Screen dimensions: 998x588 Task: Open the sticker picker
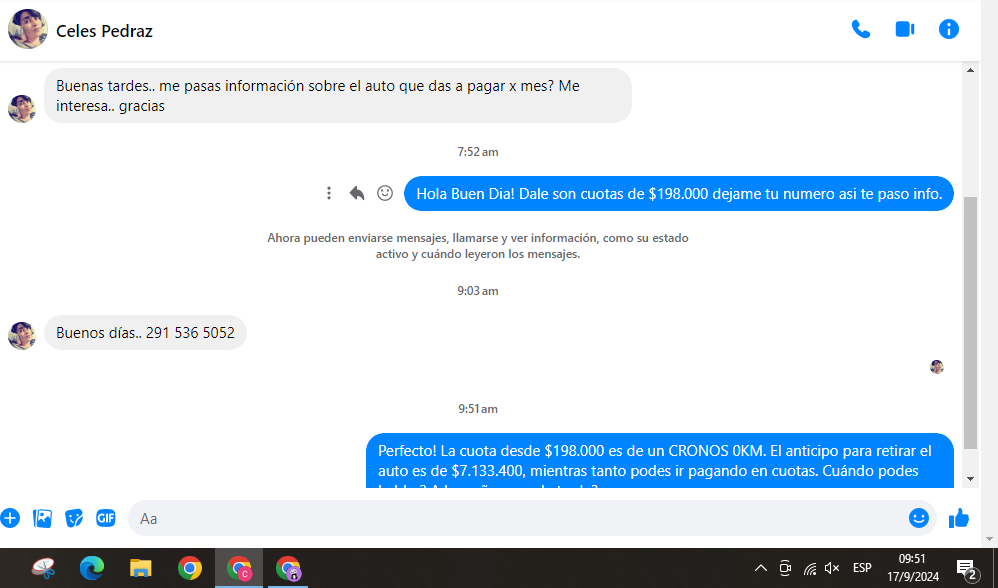coord(74,518)
